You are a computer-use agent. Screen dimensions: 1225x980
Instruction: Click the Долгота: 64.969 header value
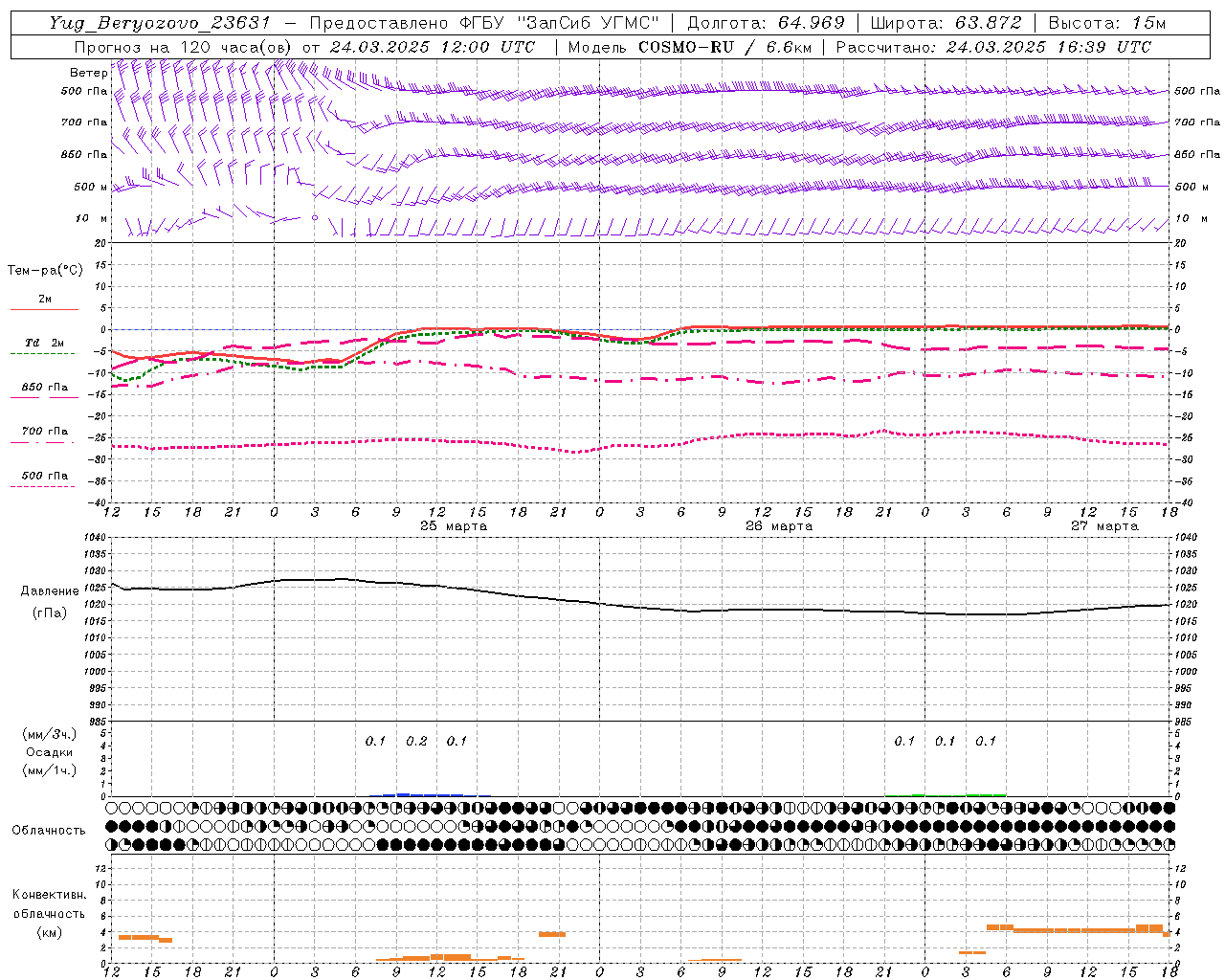[766, 23]
